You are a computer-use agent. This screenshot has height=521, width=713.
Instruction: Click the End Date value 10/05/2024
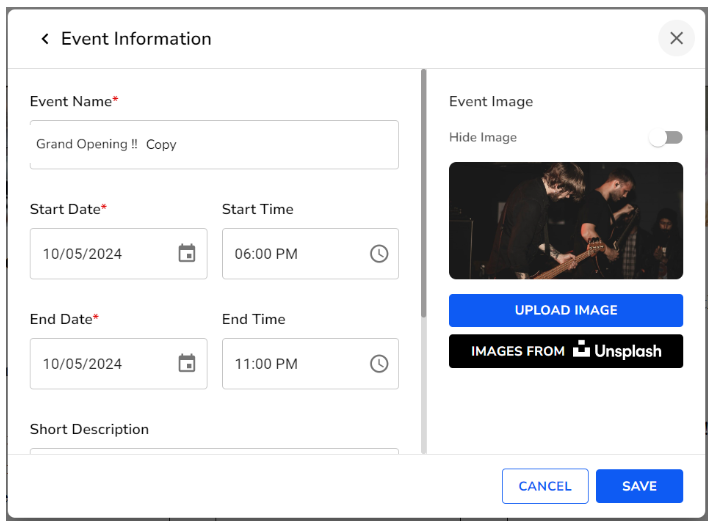click(x=83, y=364)
